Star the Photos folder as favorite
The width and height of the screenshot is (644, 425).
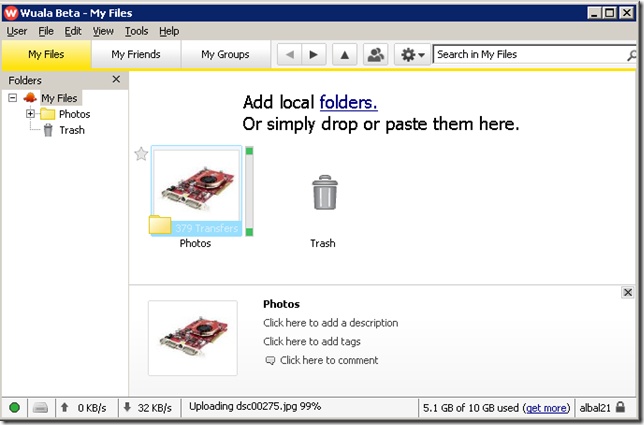point(141,154)
